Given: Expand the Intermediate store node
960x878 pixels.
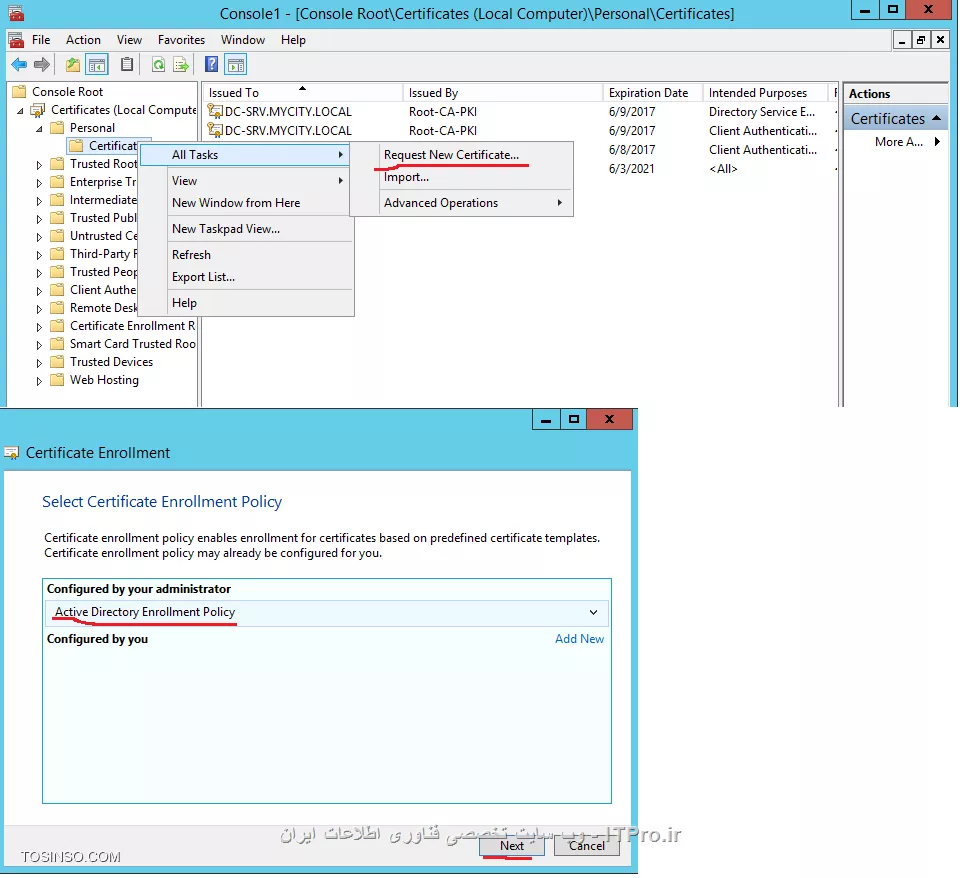Looking at the screenshot, I should click(x=39, y=201).
